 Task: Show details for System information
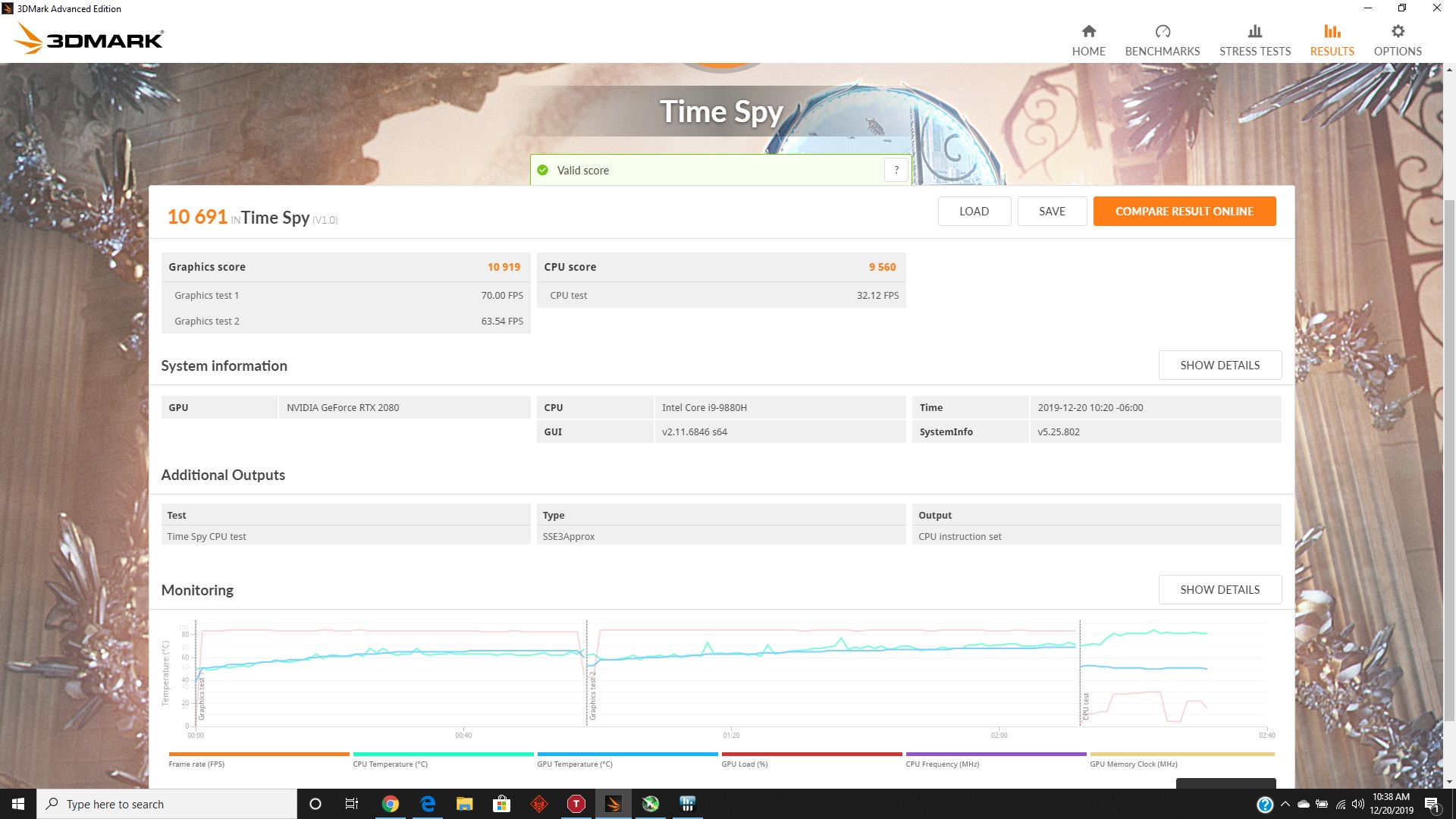click(x=1219, y=365)
